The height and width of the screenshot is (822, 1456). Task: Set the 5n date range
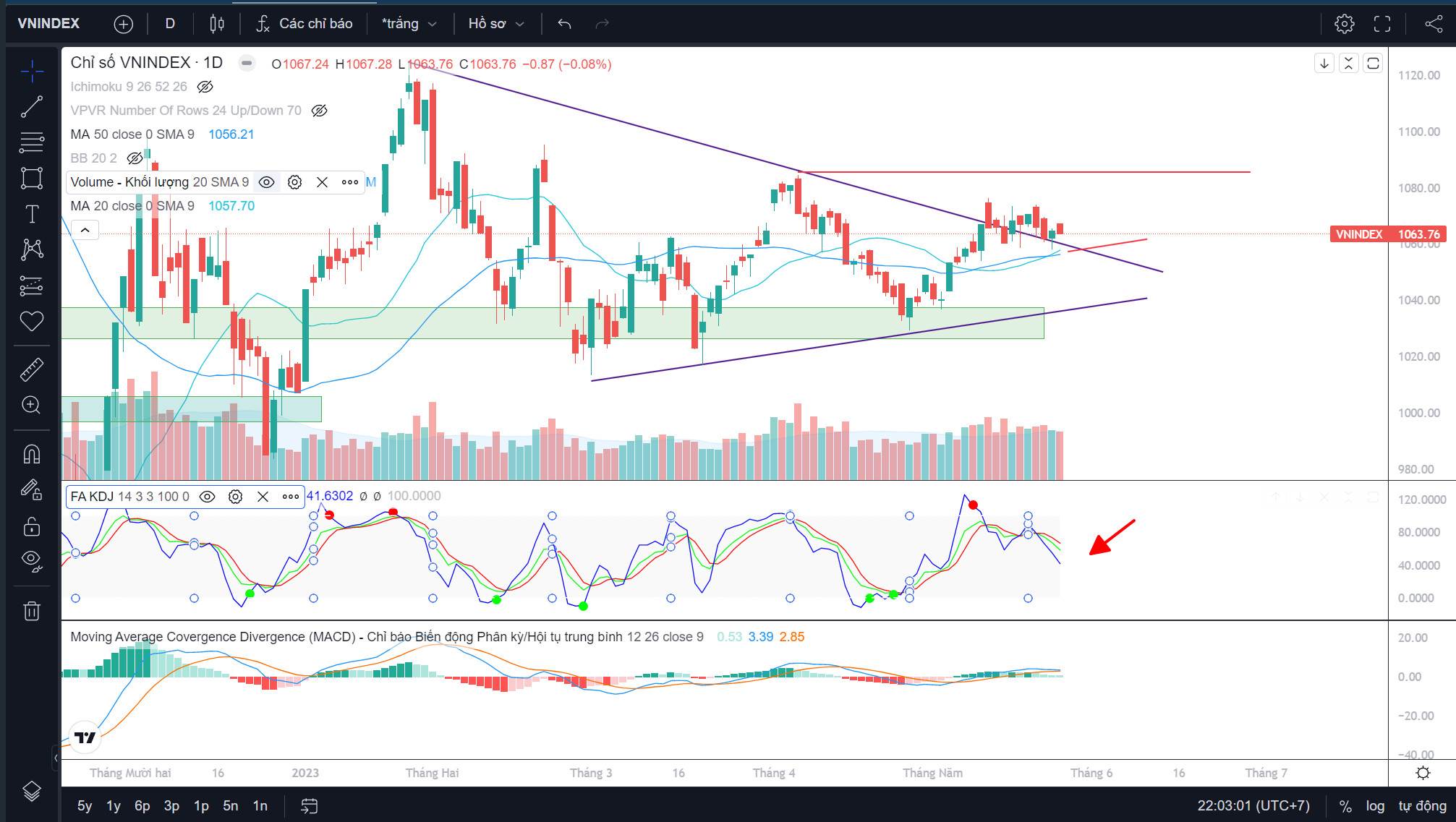click(231, 805)
